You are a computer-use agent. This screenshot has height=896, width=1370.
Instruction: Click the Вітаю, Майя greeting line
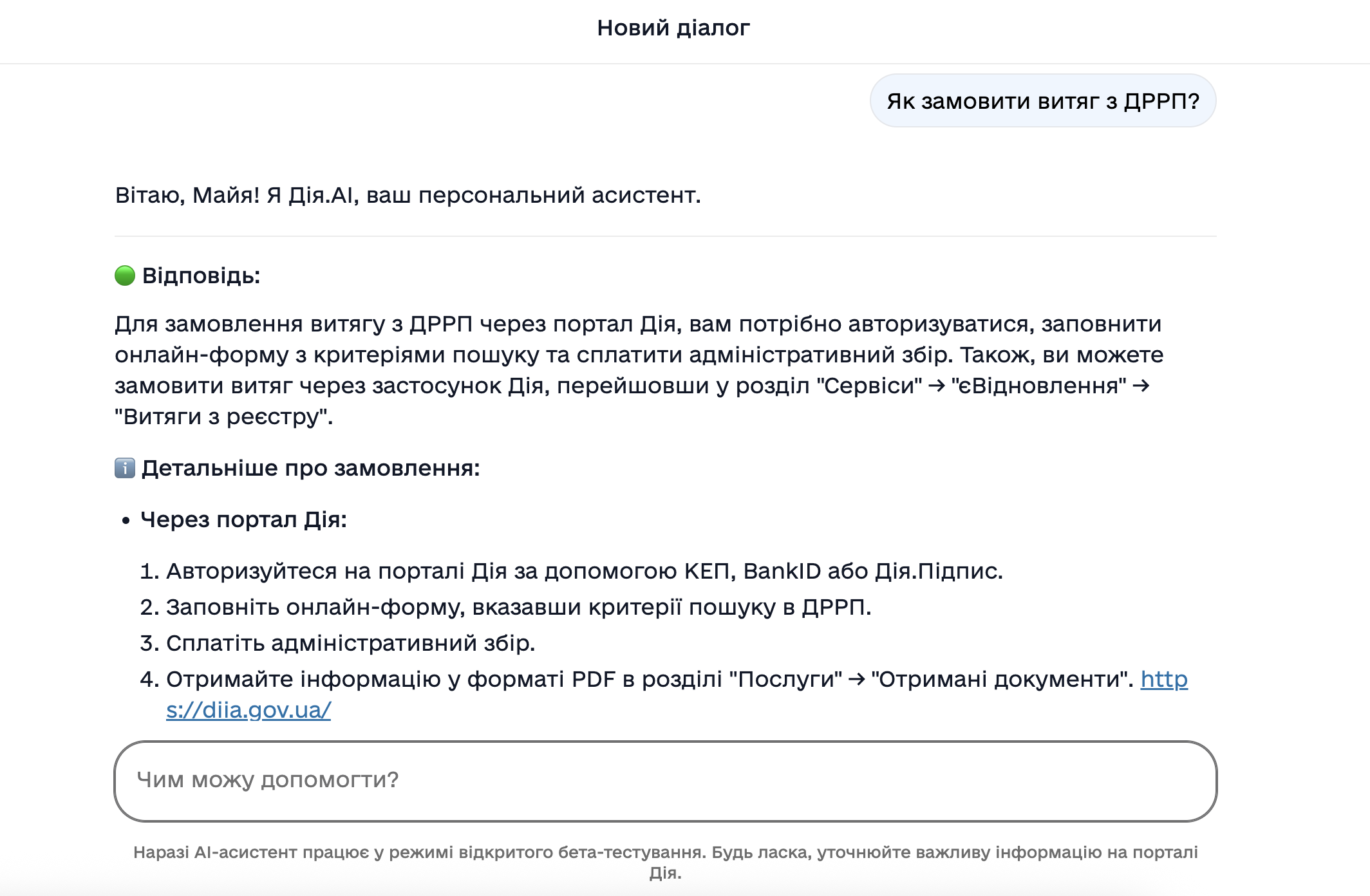click(x=408, y=195)
